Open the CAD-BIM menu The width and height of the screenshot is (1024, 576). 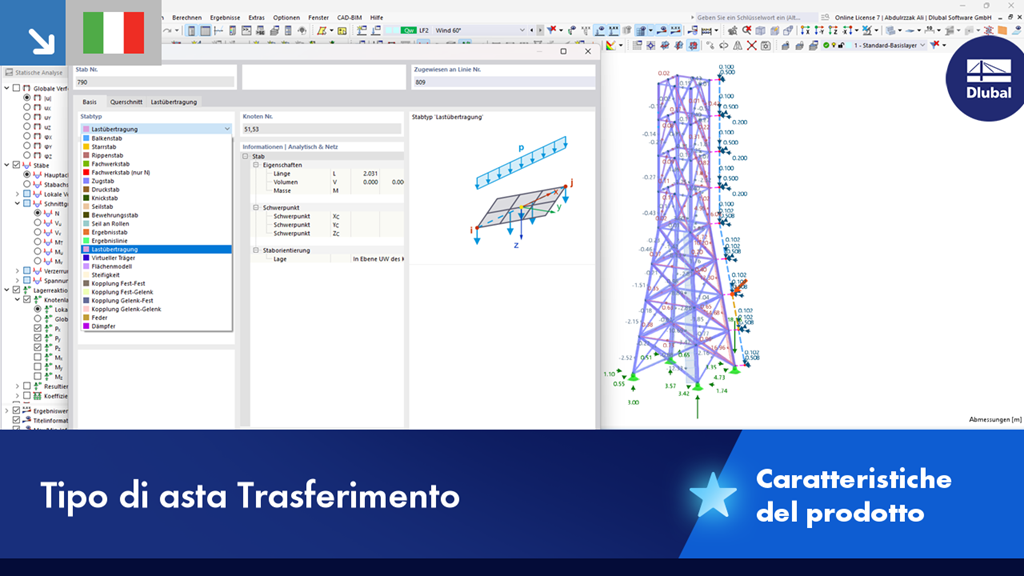[x=349, y=18]
